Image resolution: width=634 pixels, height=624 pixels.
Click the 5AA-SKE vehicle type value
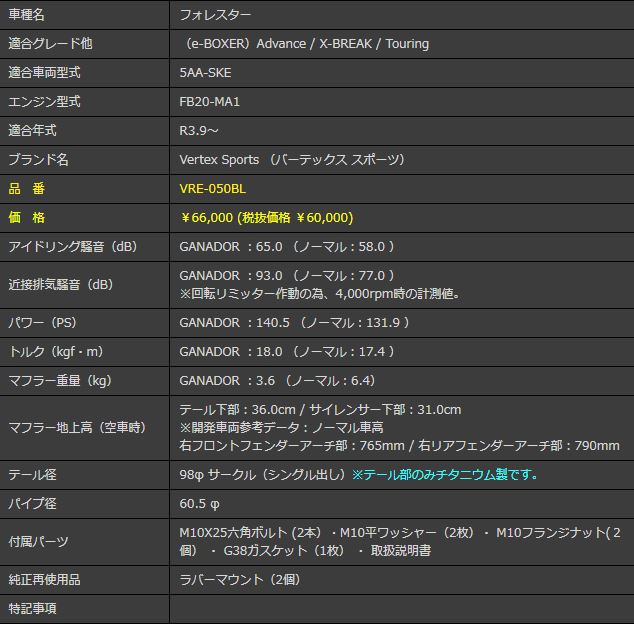[205, 73]
